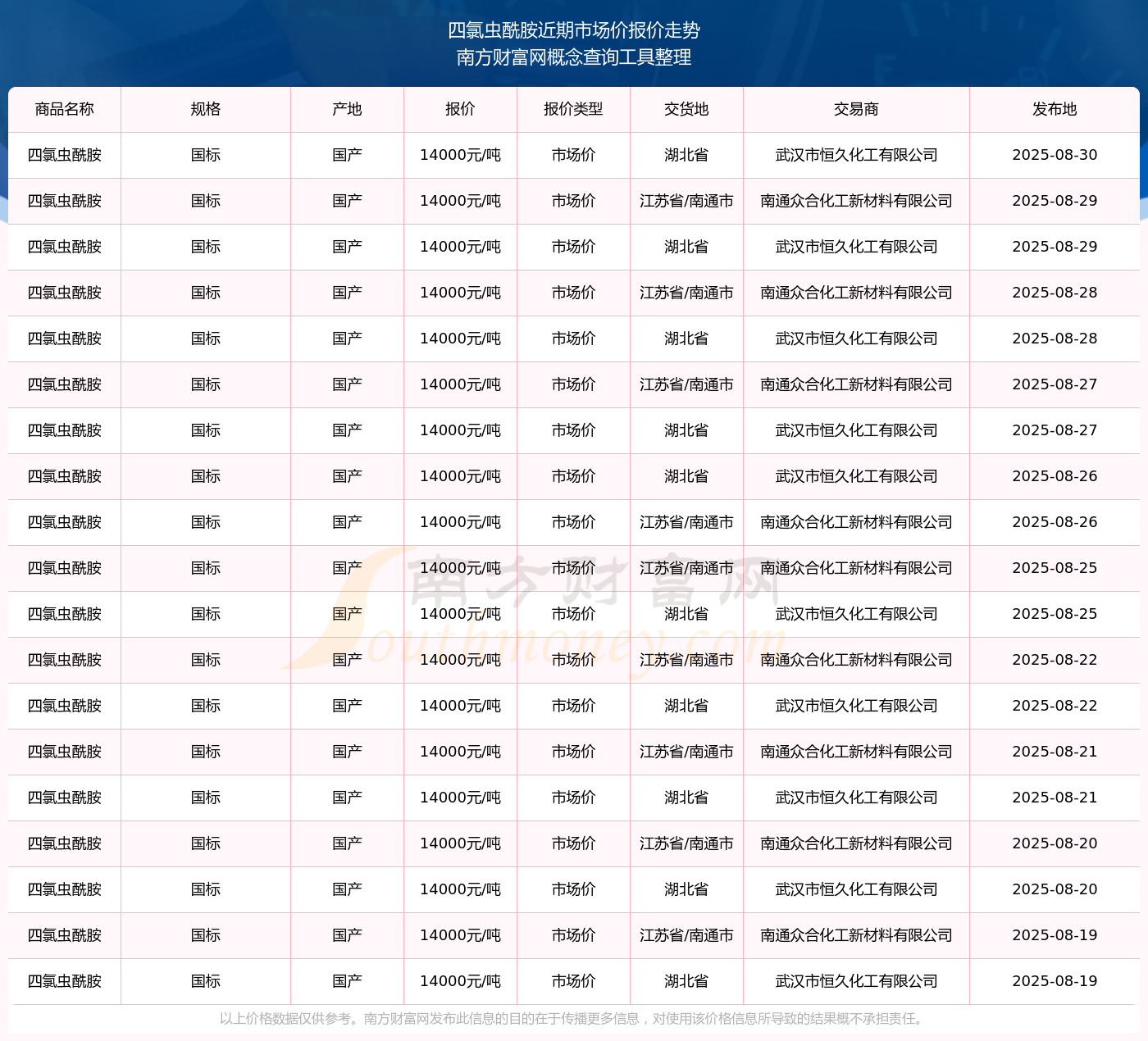Click the disclaimer text at table bottom
This screenshot has width=1148, height=1041.
coord(574,1019)
